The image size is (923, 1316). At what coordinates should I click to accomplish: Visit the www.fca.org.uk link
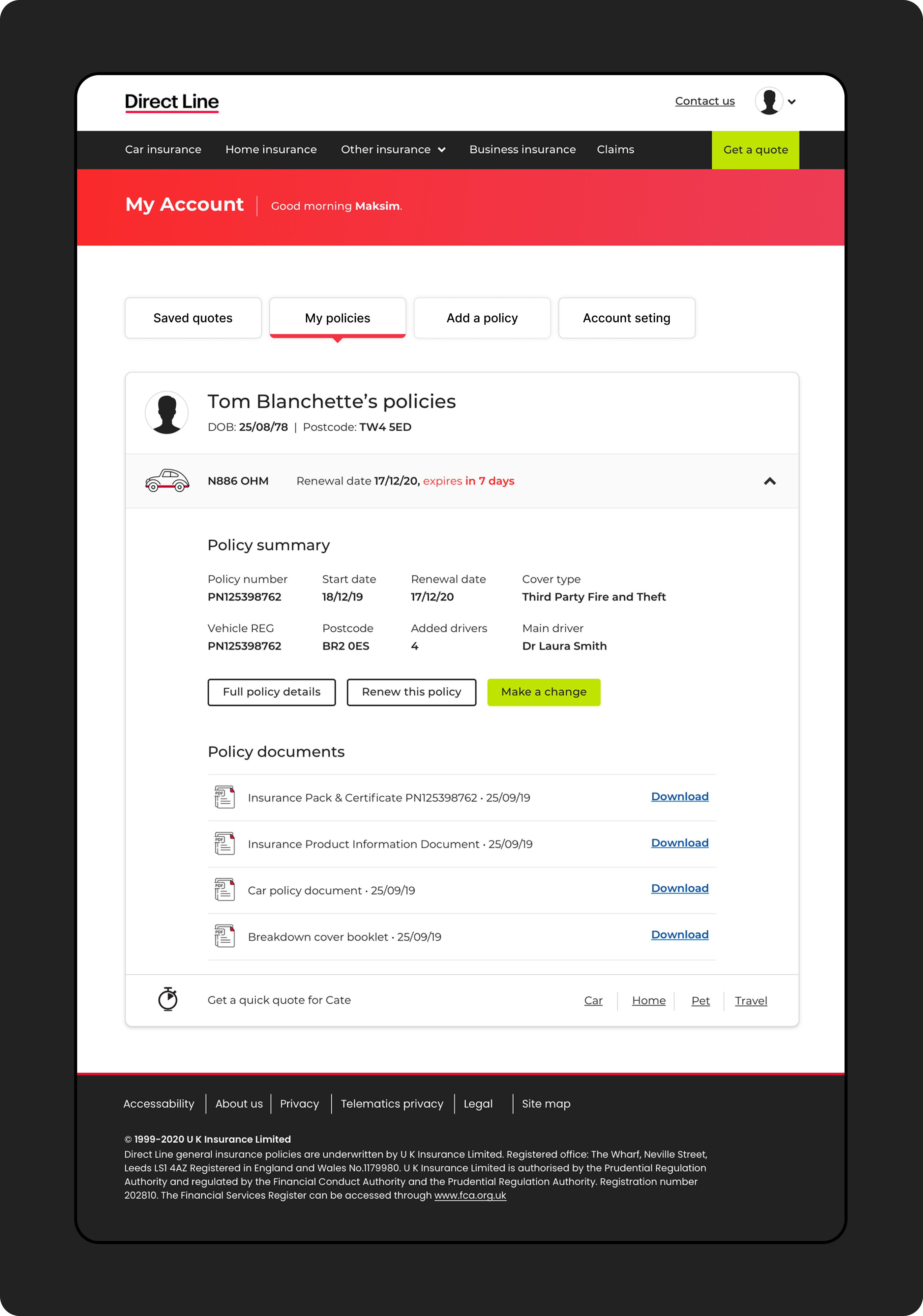click(470, 1195)
